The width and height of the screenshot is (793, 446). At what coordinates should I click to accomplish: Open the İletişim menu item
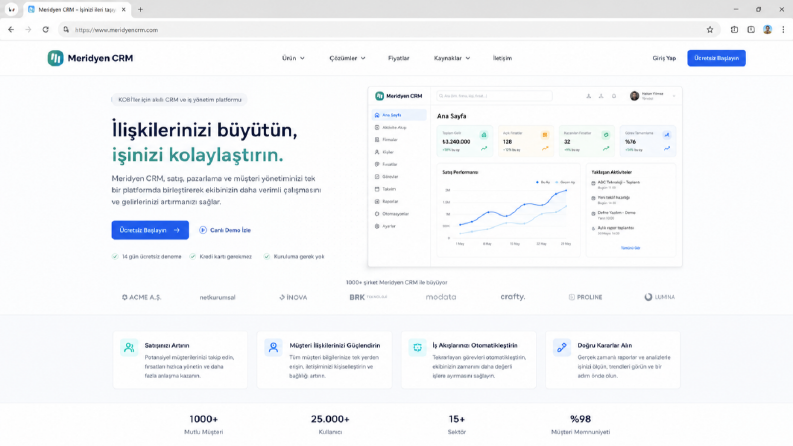[x=502, y=58]
